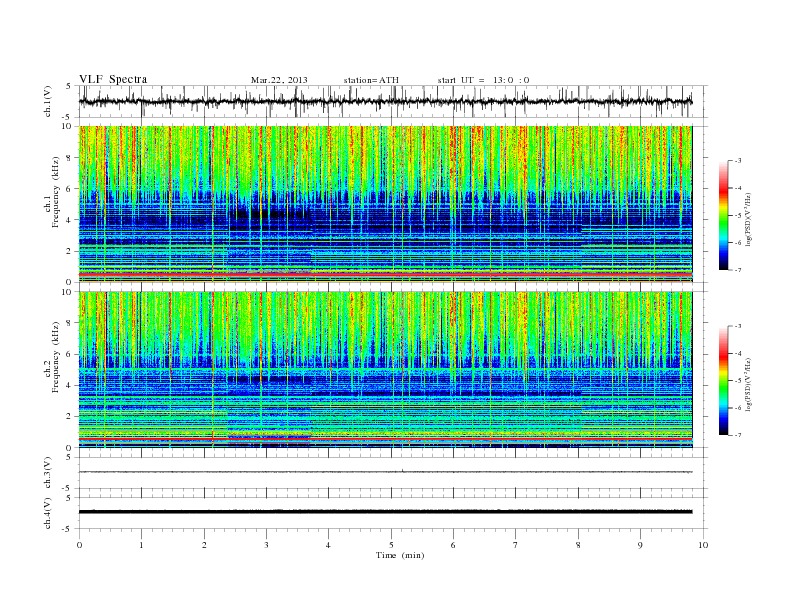Click the "-3" tick on ch.1 colorbar
792x612 pixels.
coord(738,161)
